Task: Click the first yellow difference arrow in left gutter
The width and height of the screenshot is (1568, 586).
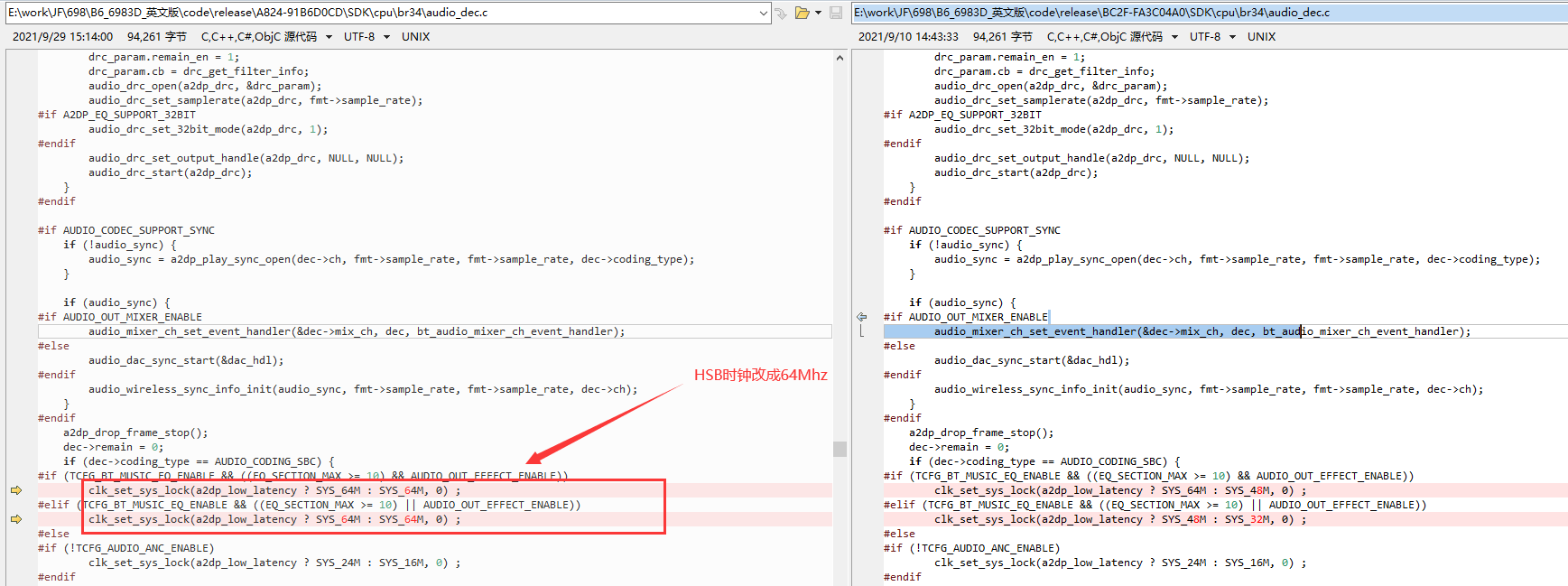Action: click(x=16, y=490)
